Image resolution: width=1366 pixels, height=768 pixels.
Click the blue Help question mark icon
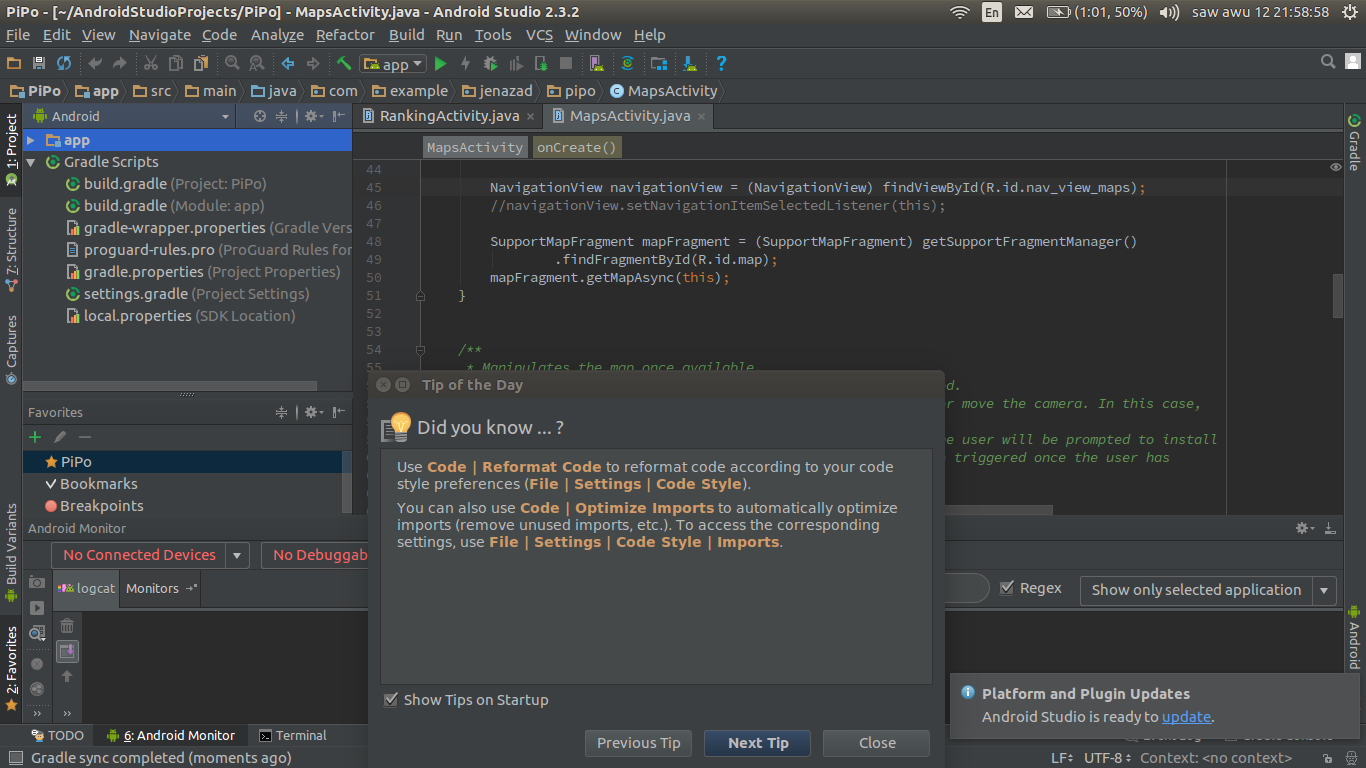[720, 63]
